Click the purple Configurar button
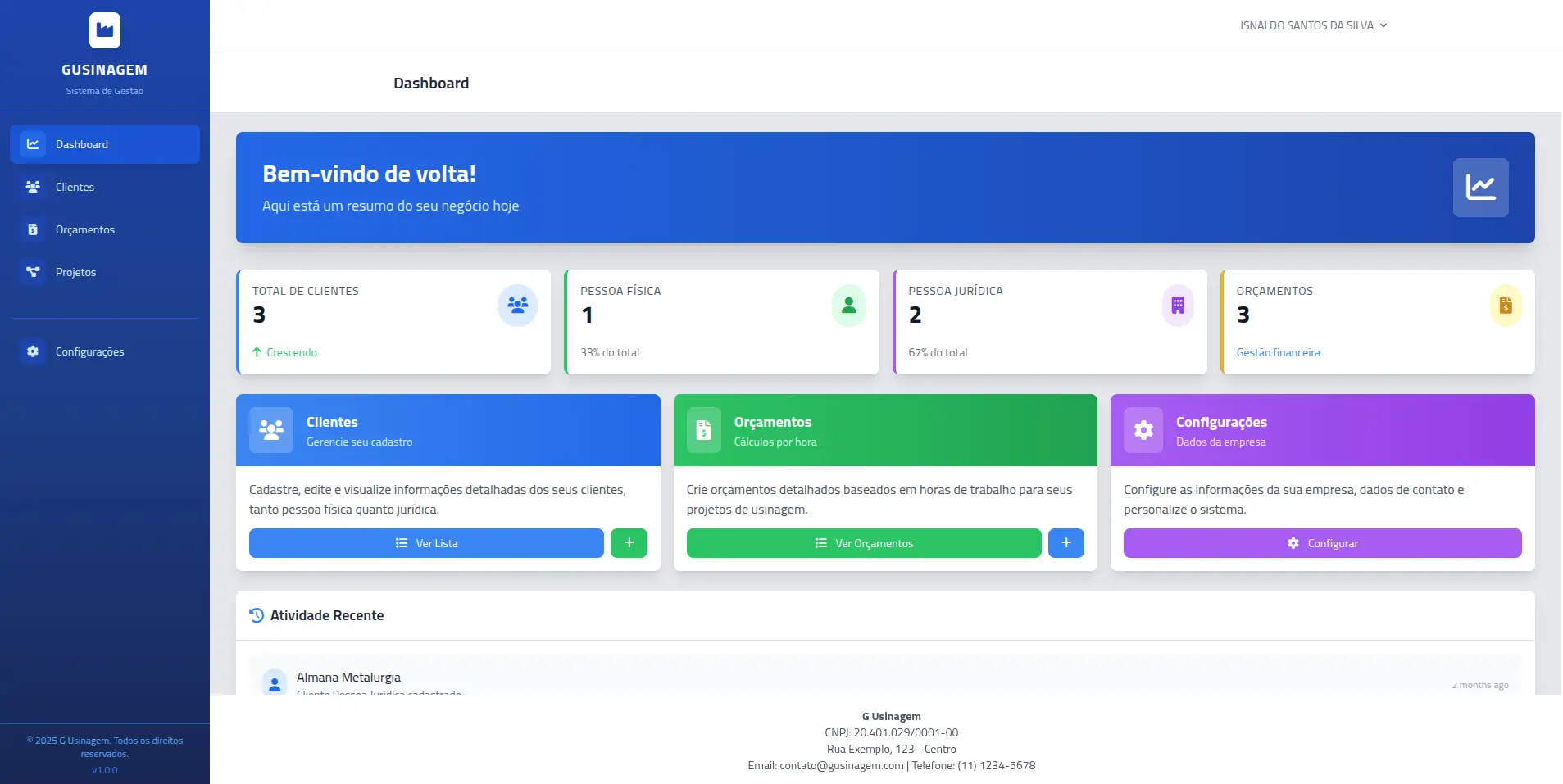 coord(1322,543)
